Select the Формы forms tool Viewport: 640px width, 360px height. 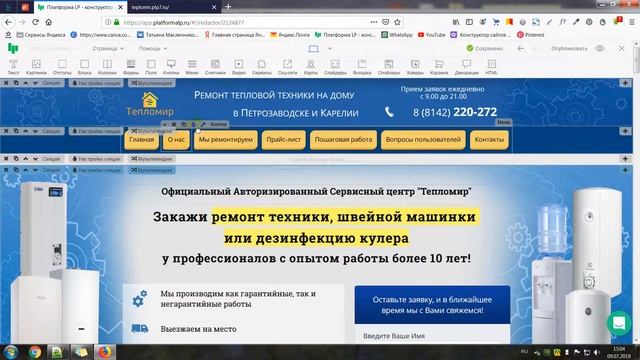coord(131,67)
